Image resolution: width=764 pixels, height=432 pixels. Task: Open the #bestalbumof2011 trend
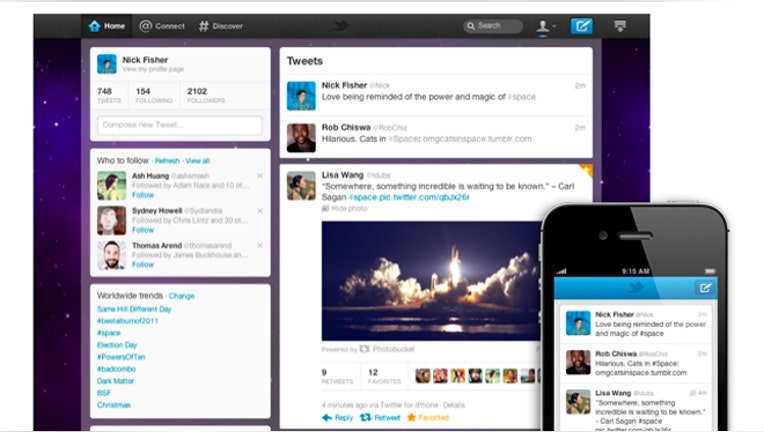[x=128, y=321]
